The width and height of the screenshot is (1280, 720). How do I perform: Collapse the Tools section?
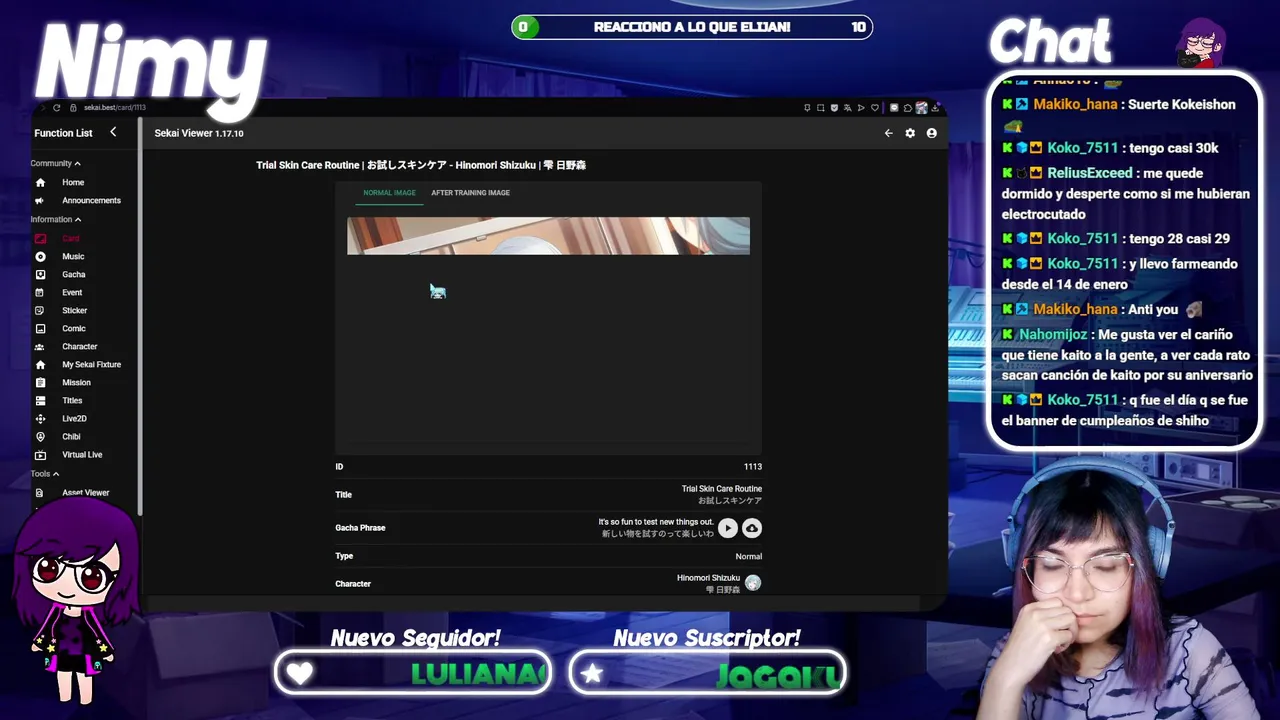click(x=56, y=474)
